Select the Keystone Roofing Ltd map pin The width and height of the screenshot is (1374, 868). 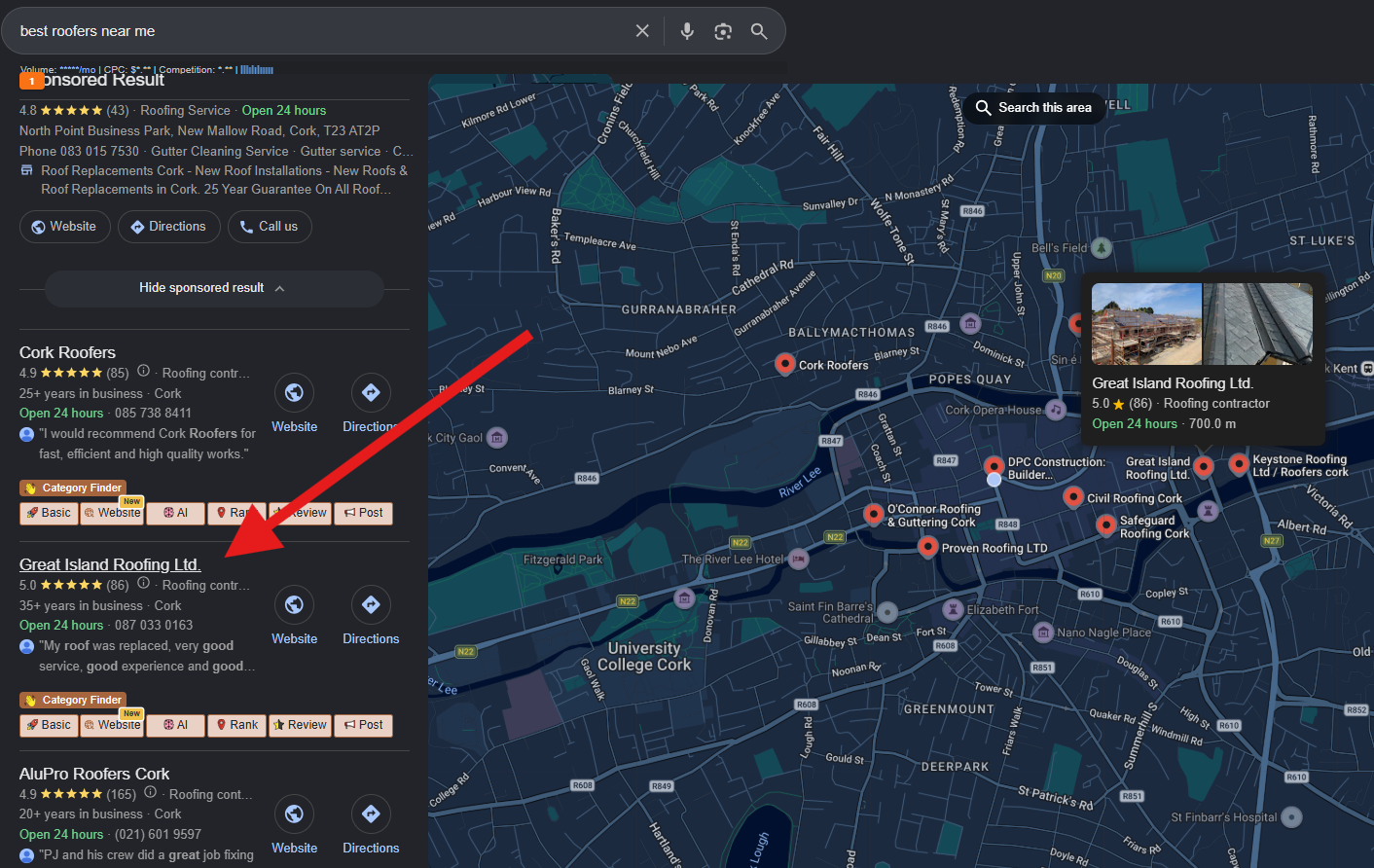tap(1239, 464)
